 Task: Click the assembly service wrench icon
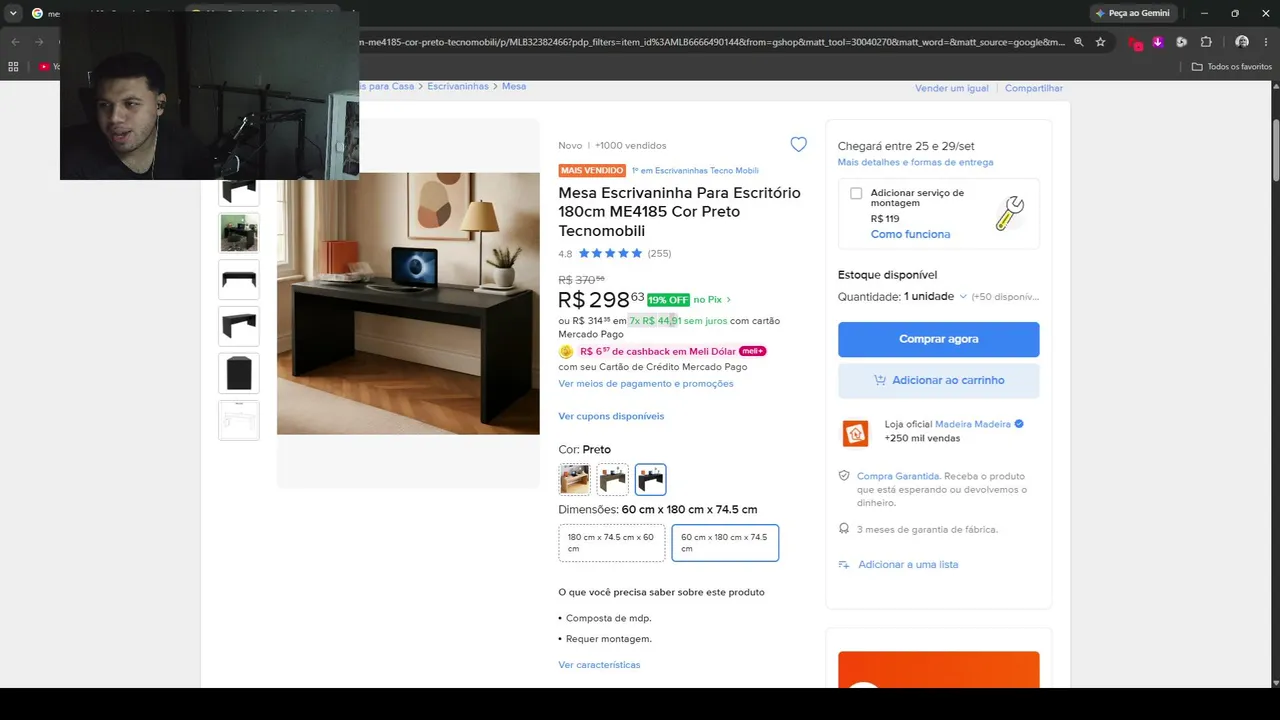tap(1010, 213)
